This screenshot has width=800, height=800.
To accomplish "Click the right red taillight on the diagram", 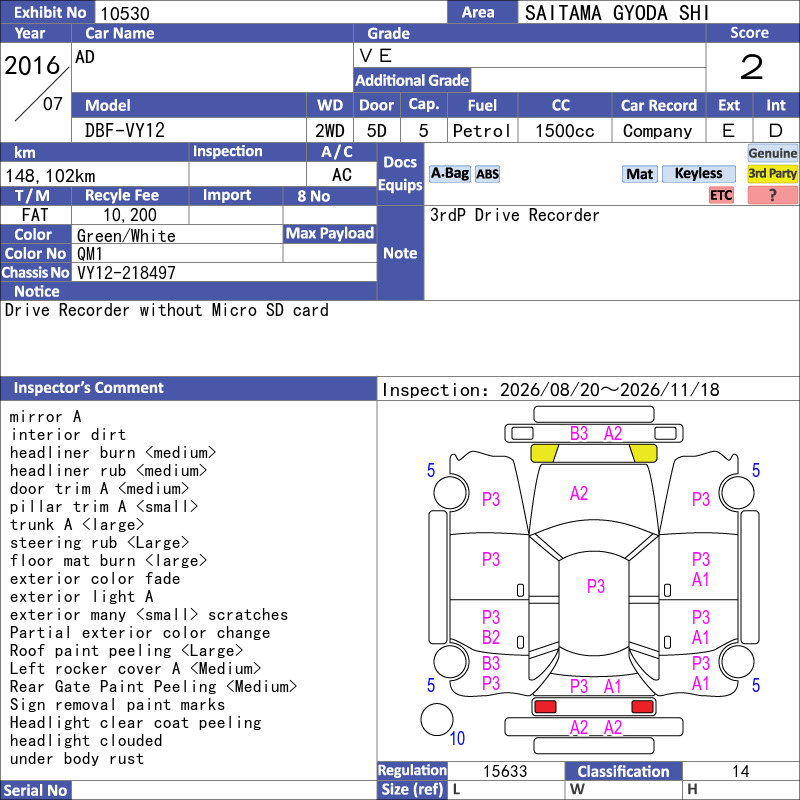I will [x=642, y=707].
